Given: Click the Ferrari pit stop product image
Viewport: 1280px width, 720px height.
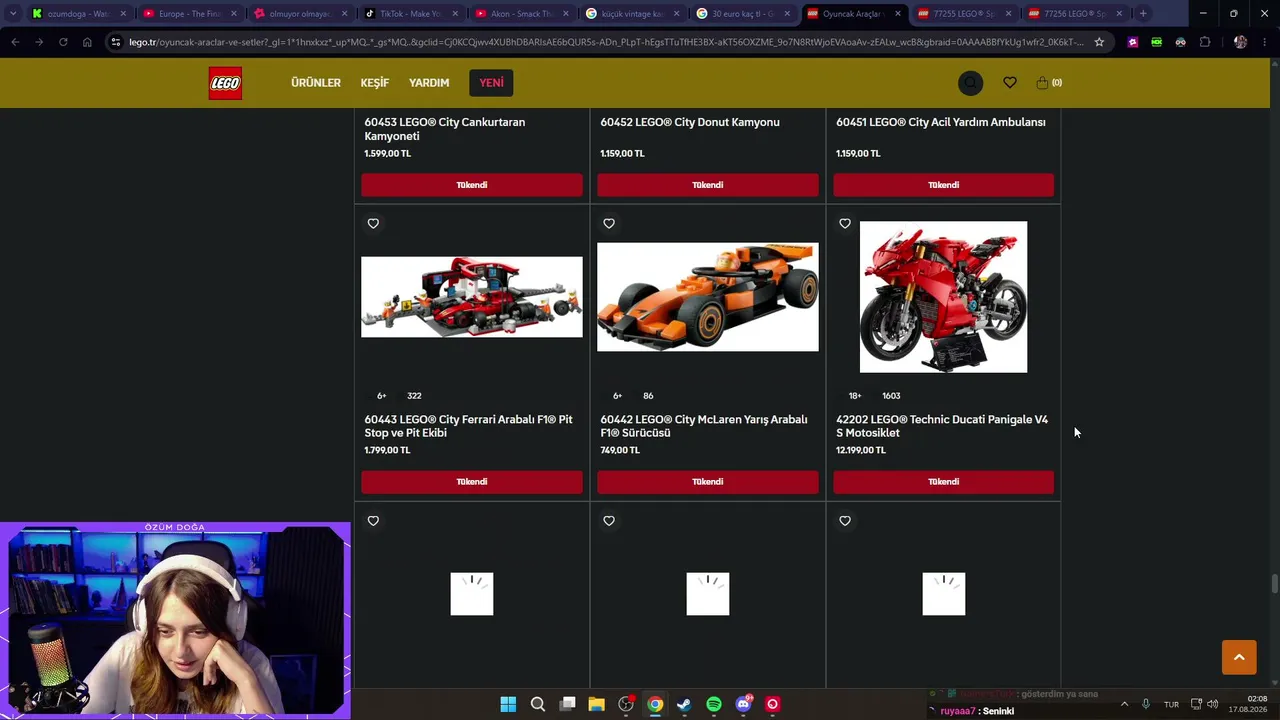Looking at the screenshot, I should (x=472, y=297).
